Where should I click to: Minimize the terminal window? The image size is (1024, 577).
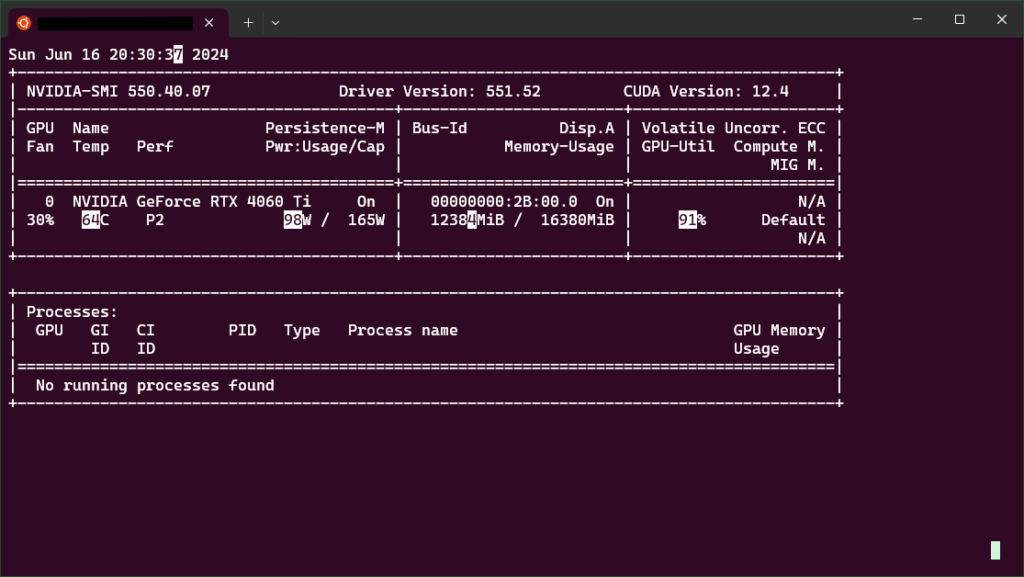(x=918, y=20)
